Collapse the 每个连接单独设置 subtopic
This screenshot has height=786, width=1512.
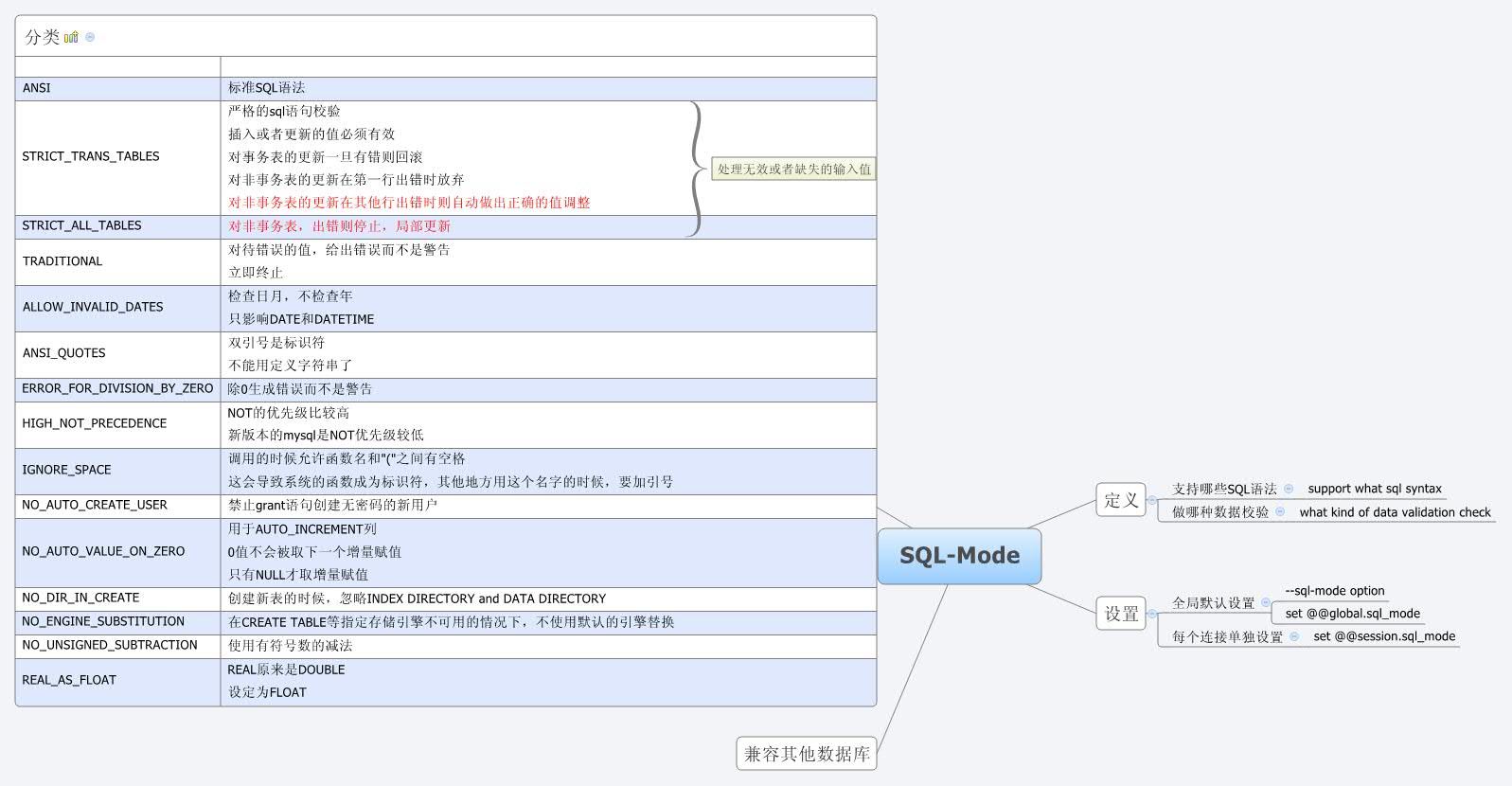pos(1294,636)
